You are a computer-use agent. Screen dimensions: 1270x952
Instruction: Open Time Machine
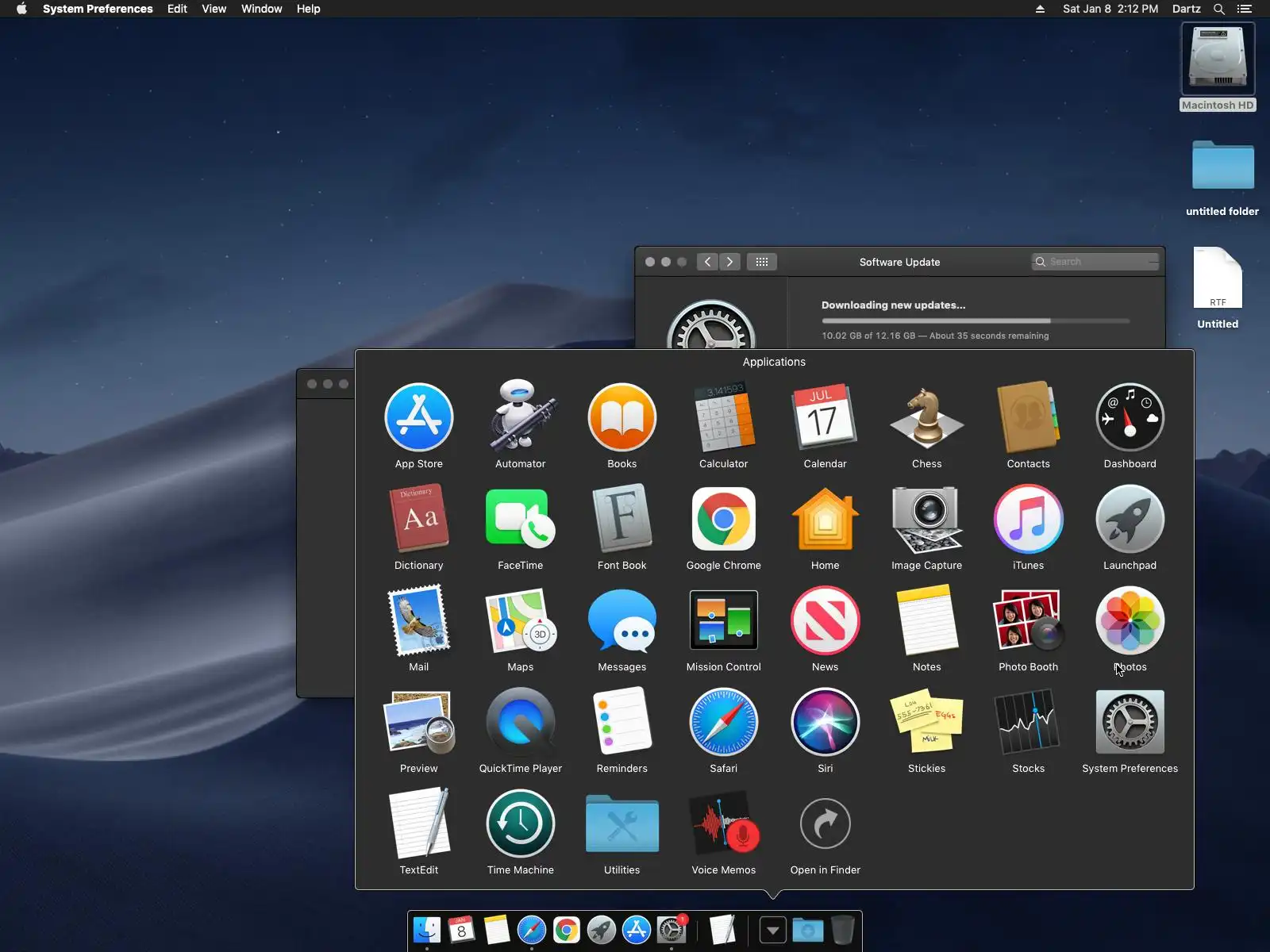pyautogui.click(x=521, y=824)
